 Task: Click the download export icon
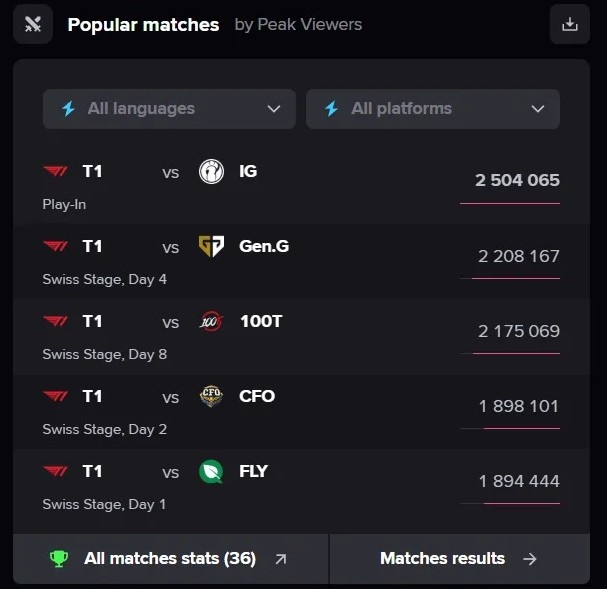(570, 24)
